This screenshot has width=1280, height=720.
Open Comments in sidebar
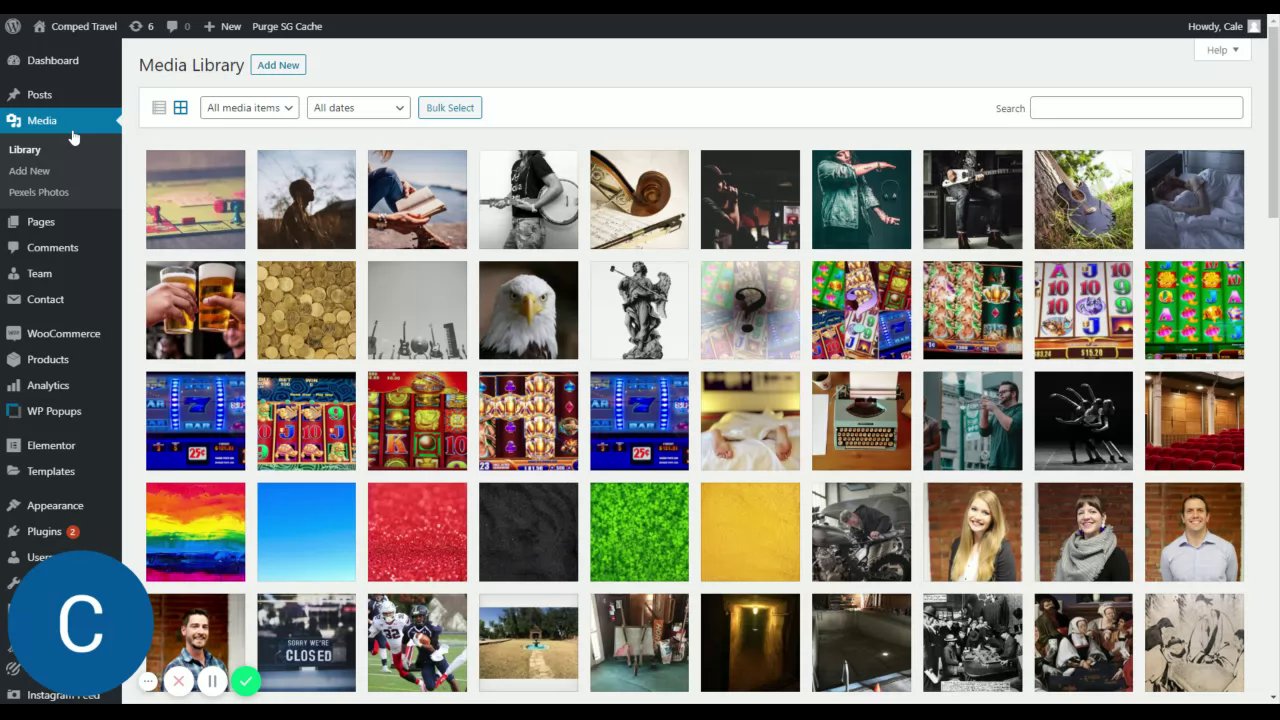click(x=61, y=247)
